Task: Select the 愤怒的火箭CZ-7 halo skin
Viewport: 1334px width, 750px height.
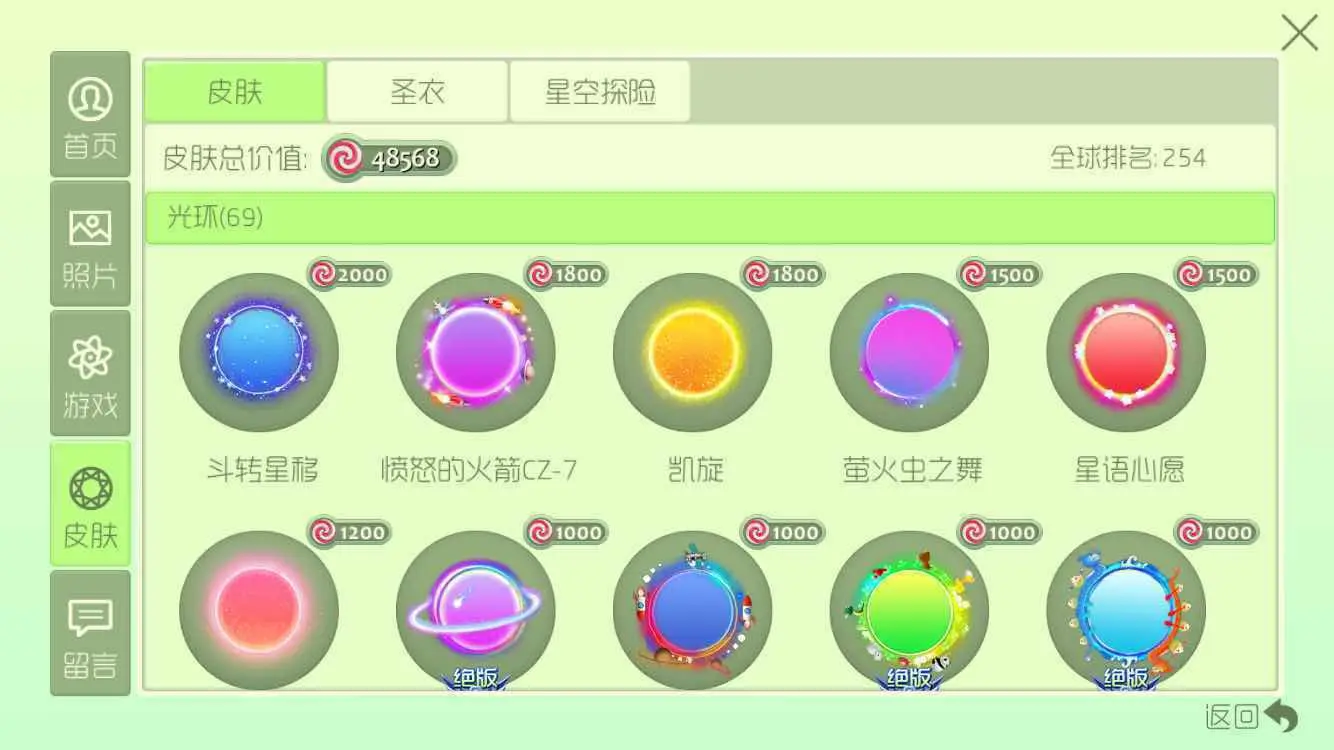Action: [476, 352]
